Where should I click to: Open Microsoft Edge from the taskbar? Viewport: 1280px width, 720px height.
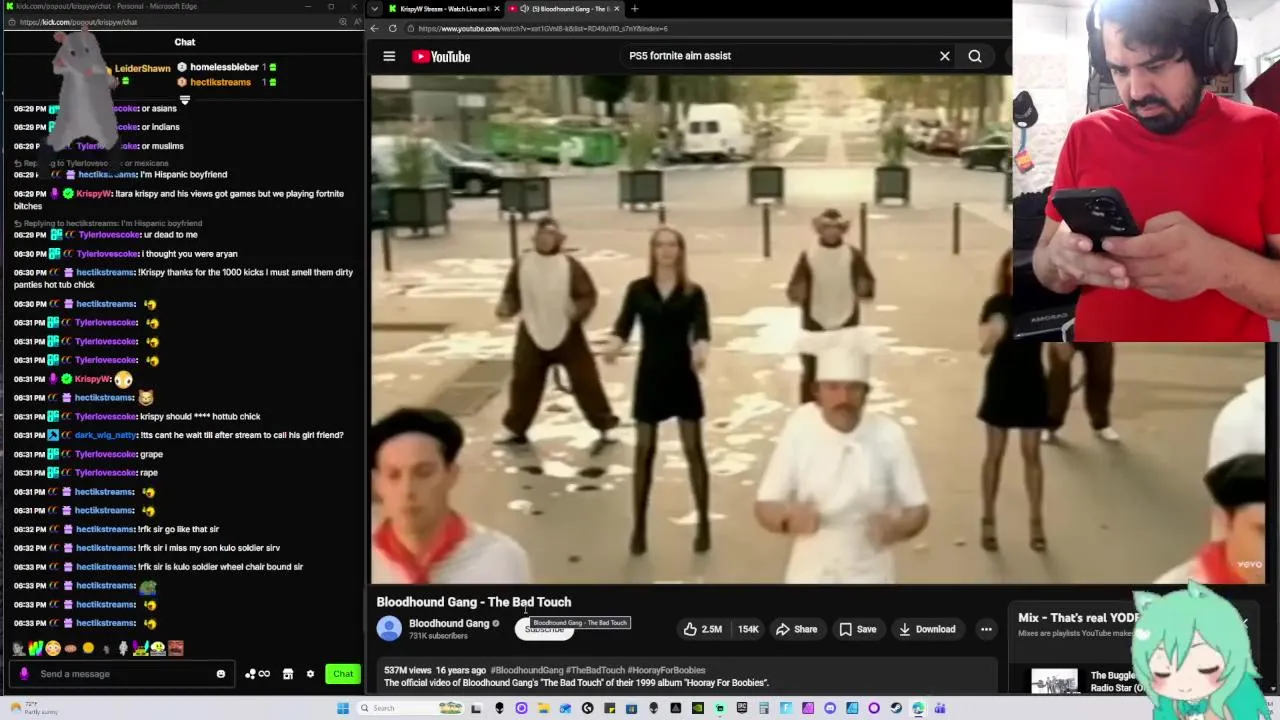[x=918, y=708]
